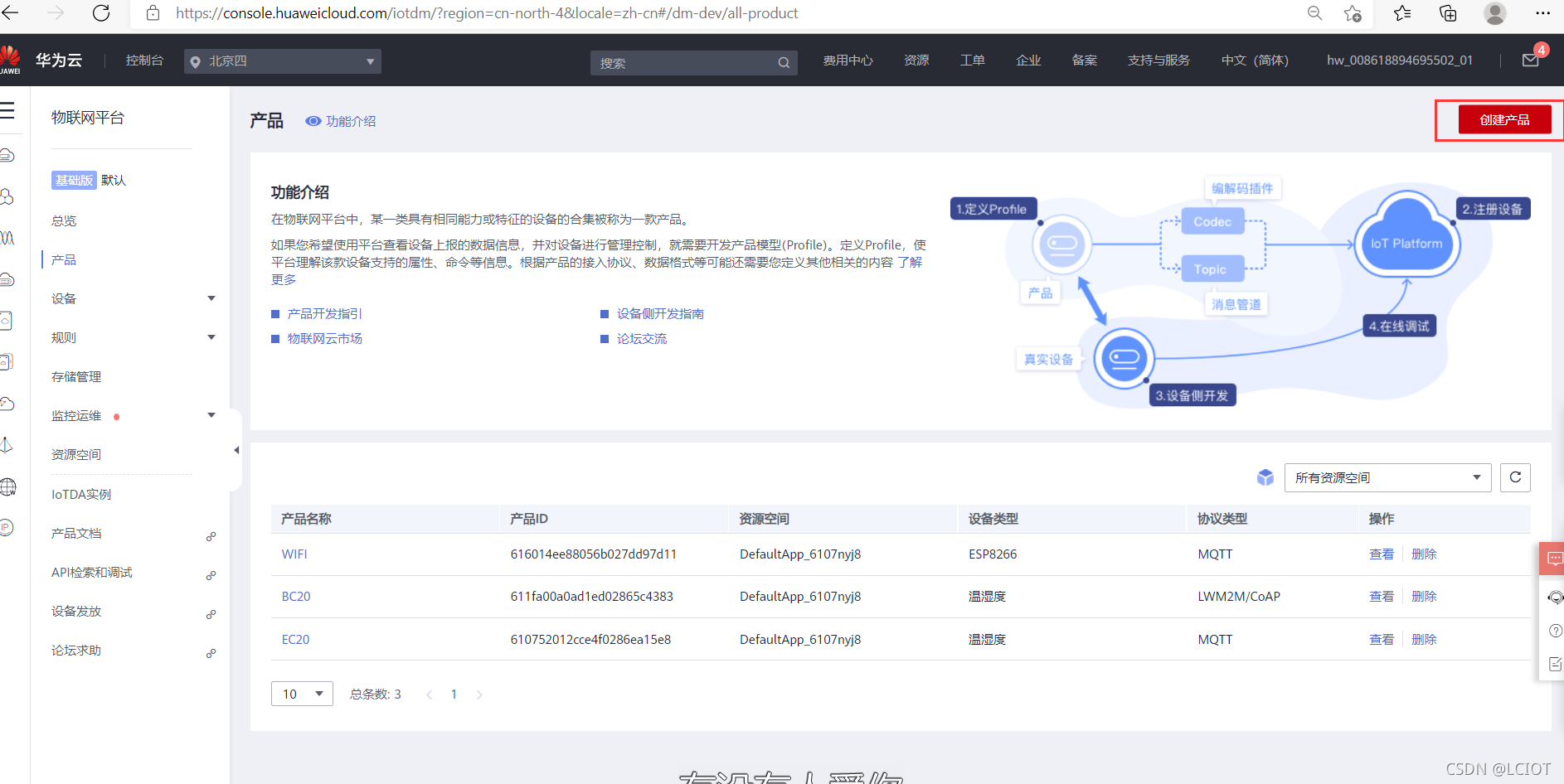This screenshot has height=784, width=1564.
Task: Click external link icon beside API检索和调试
Action: point(211,575)
